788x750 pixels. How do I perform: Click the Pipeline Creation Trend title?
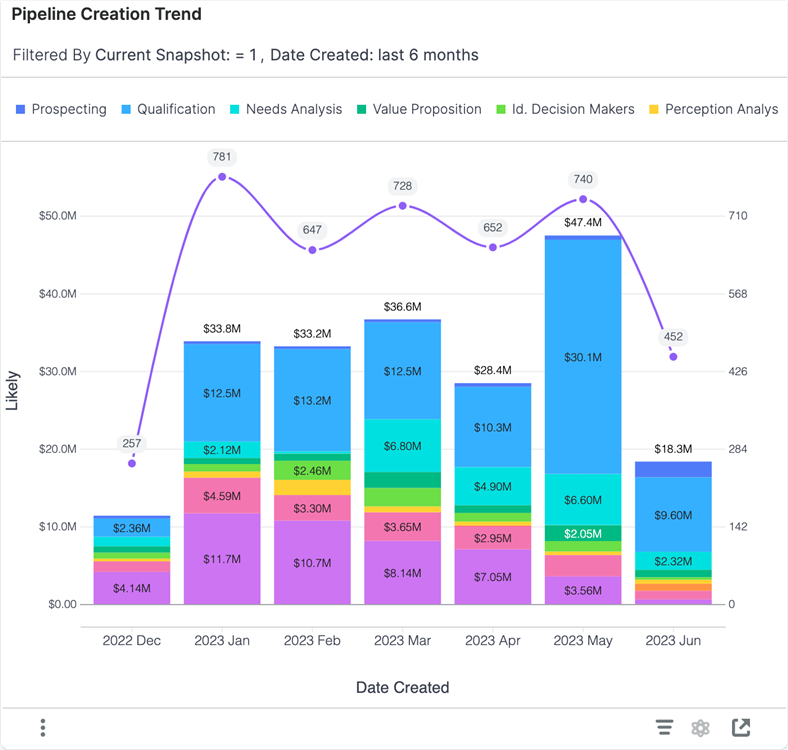click(x=106, y=15)
